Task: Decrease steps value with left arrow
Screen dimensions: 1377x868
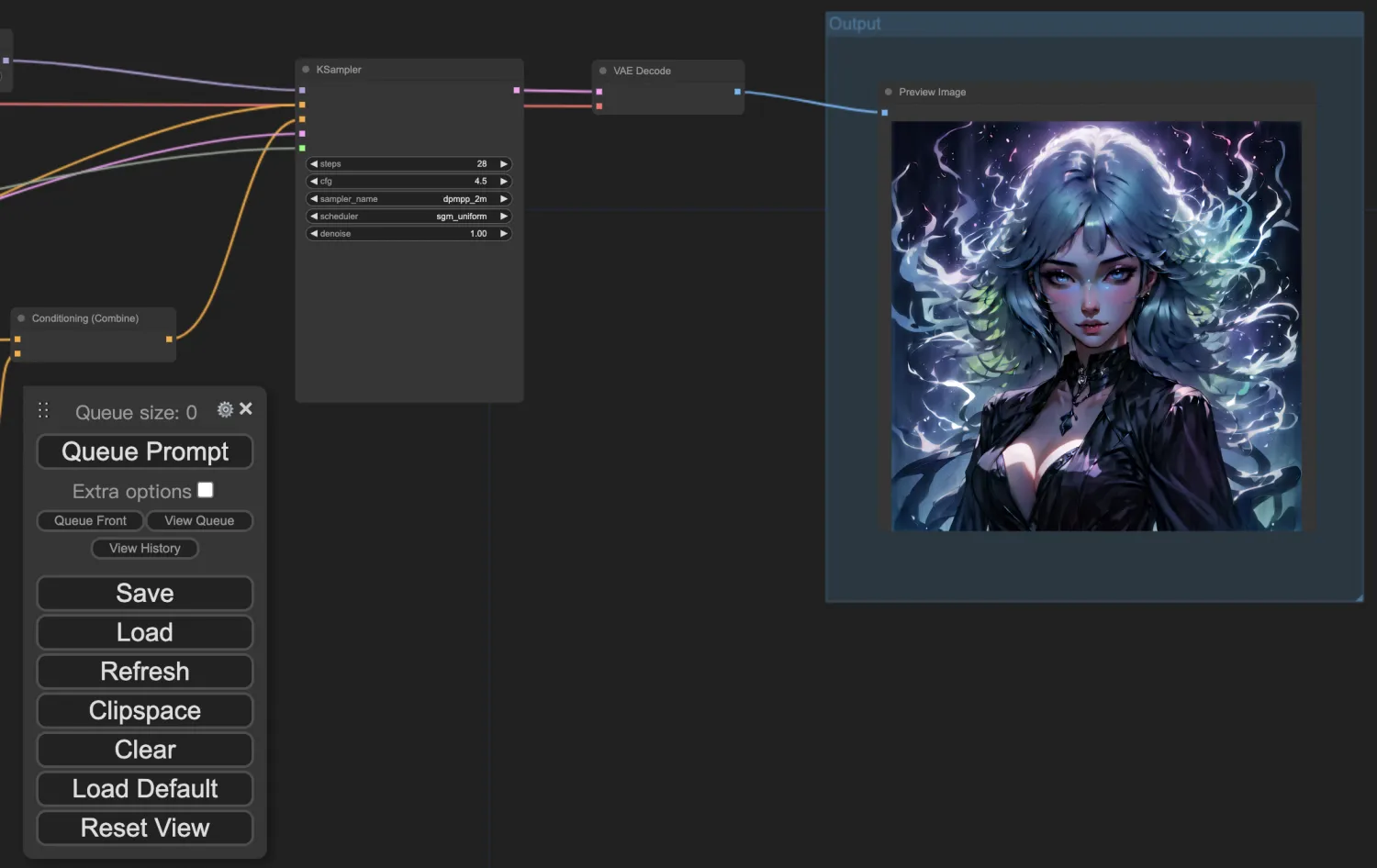Action: (x=314, y=164)
